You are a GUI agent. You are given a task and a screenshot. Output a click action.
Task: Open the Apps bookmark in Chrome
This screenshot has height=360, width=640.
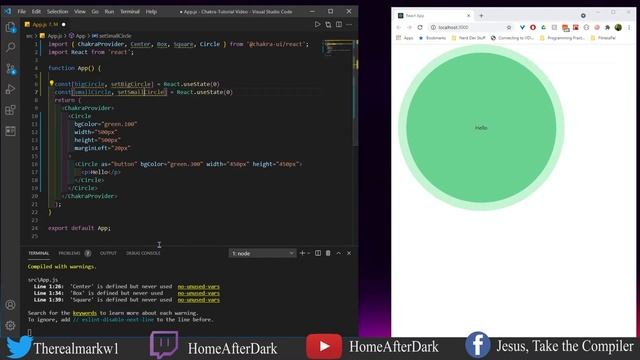[x=405, y=38]
